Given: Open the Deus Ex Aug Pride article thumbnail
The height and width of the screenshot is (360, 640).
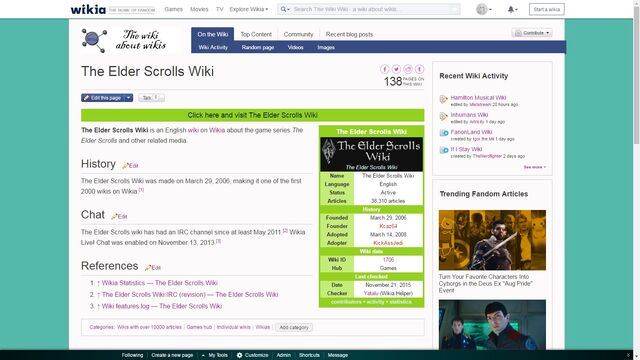Looking at the screenshot, I should tap(492, 240).
